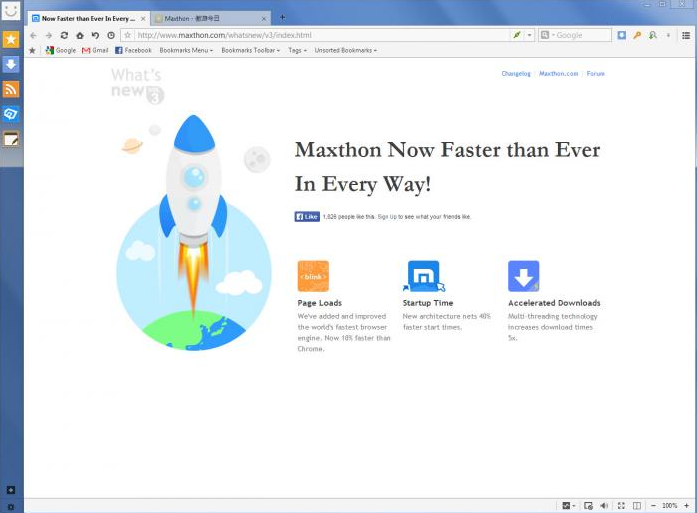Open the blue screen capture toolbar icon
The height and width of the screenshot is (513, 697).
621,35
